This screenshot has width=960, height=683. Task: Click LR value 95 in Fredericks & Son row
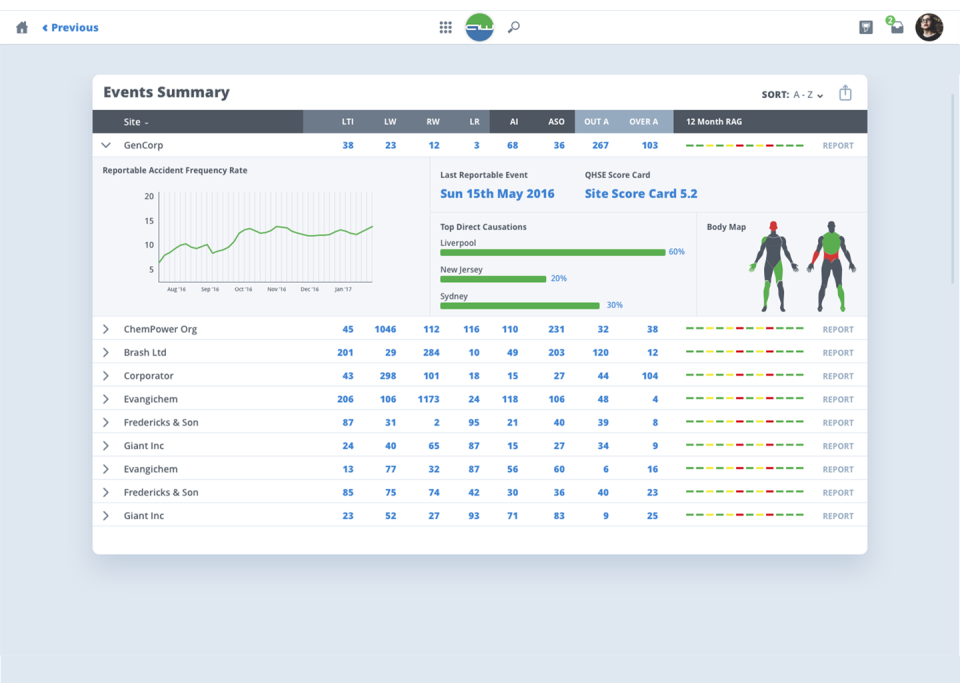[x=473, y=422]
